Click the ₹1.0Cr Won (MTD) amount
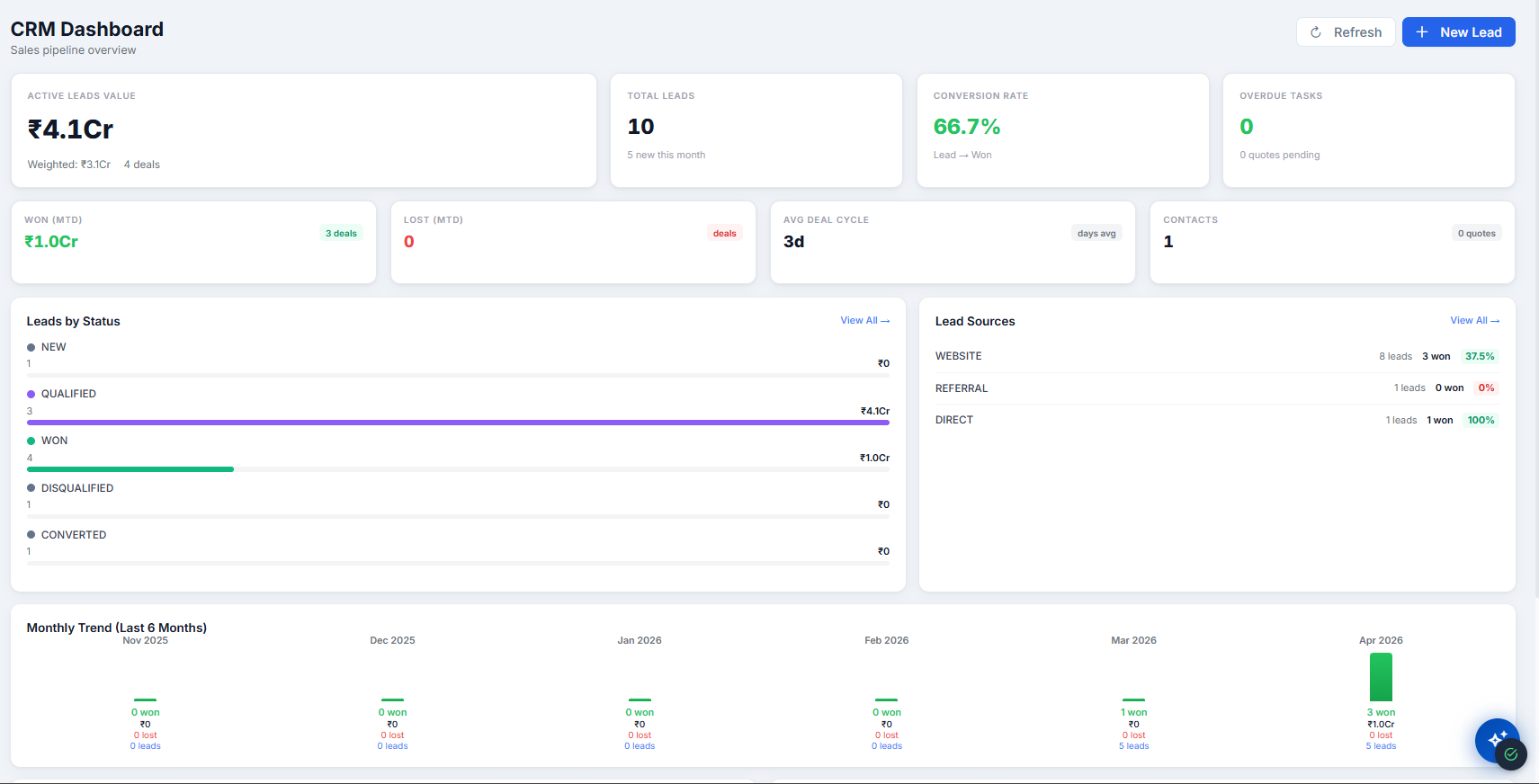The image size is (1539, 784). 51,242
